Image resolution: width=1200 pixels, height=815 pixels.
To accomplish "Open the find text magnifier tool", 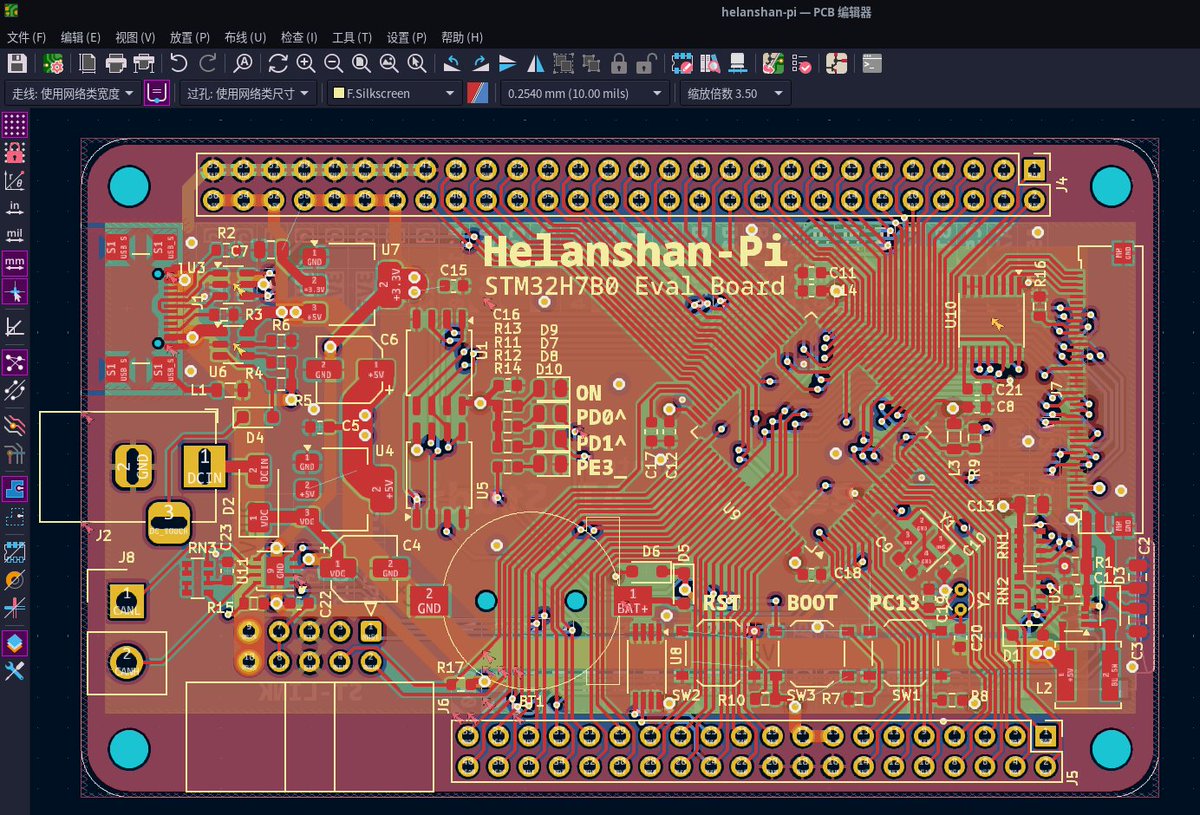I will pos(243,64).
